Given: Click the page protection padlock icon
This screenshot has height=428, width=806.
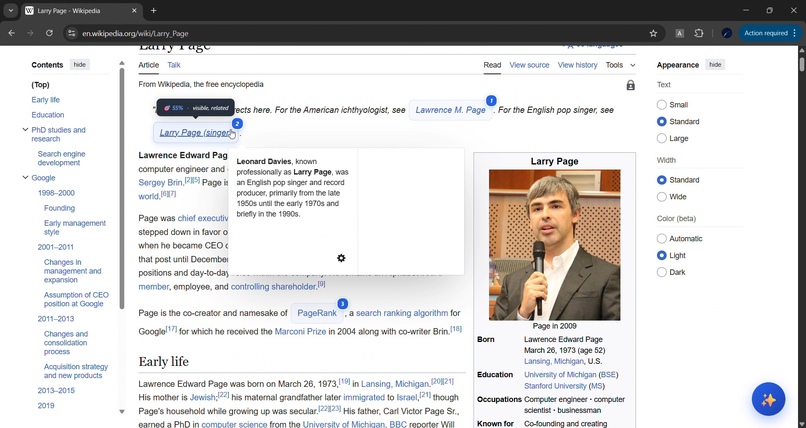Looking at the screenshot, I should (x=631, y=85).
